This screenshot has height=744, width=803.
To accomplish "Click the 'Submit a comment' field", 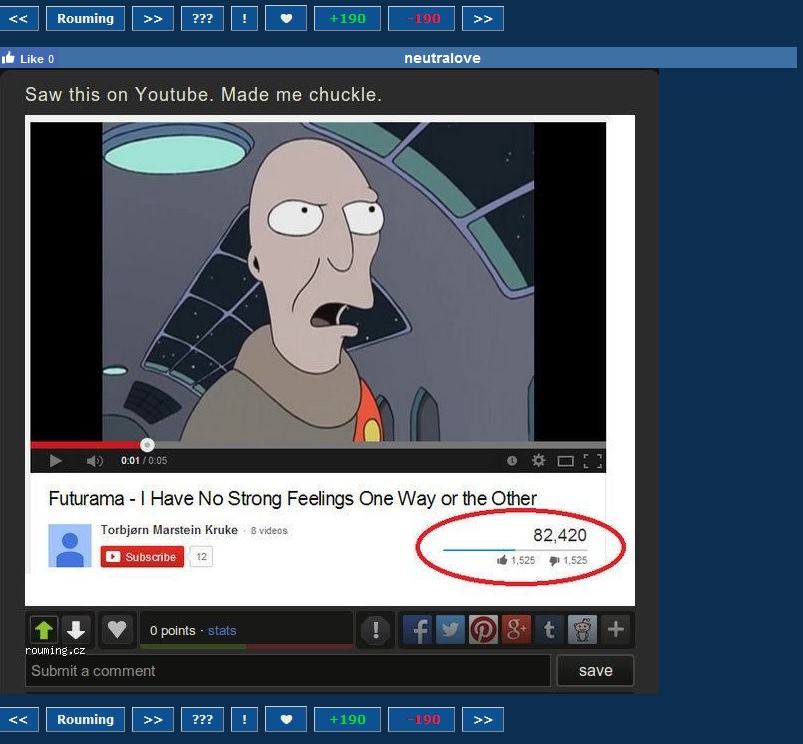I will coord(288,671).
